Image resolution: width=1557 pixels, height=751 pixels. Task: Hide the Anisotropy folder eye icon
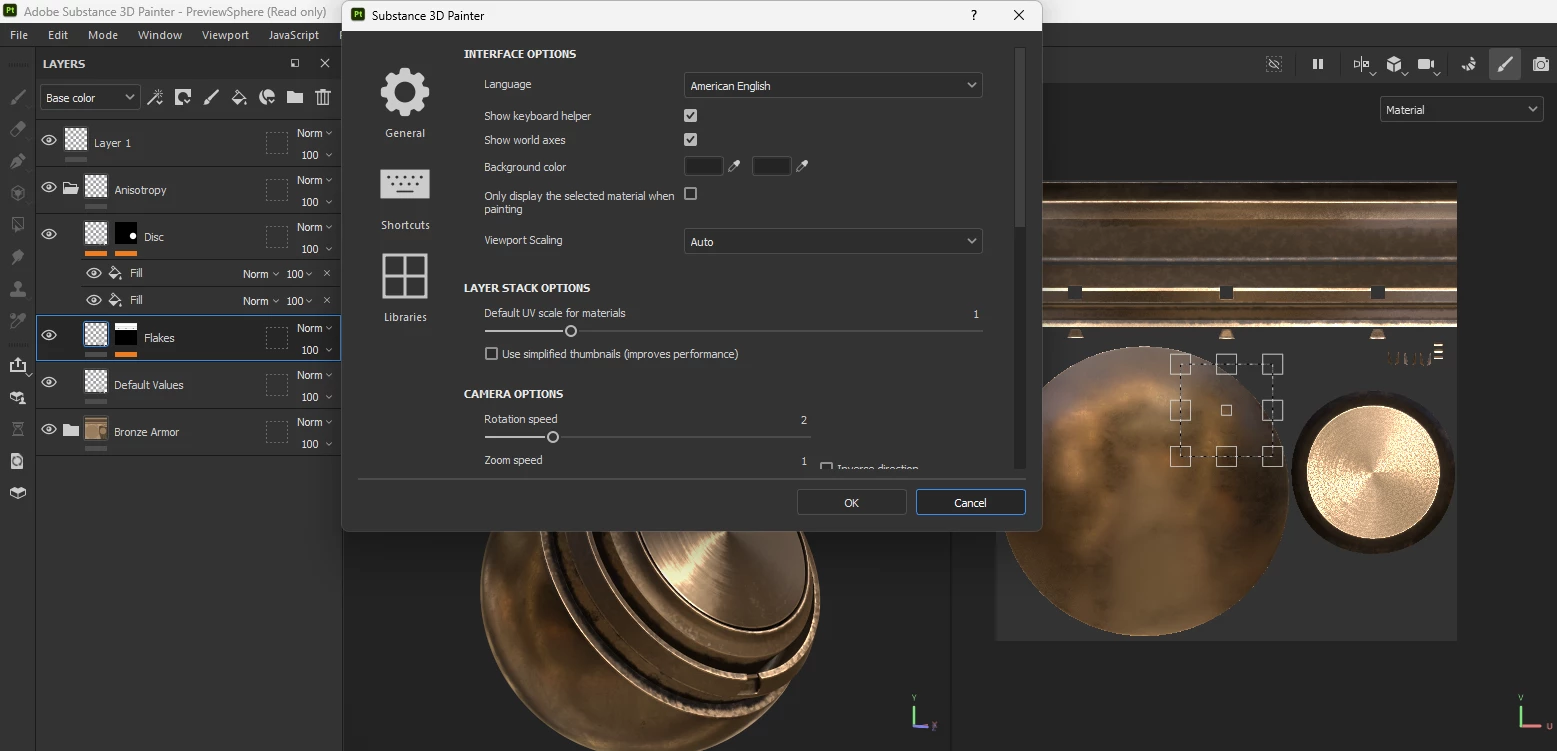tap(49, 188)
